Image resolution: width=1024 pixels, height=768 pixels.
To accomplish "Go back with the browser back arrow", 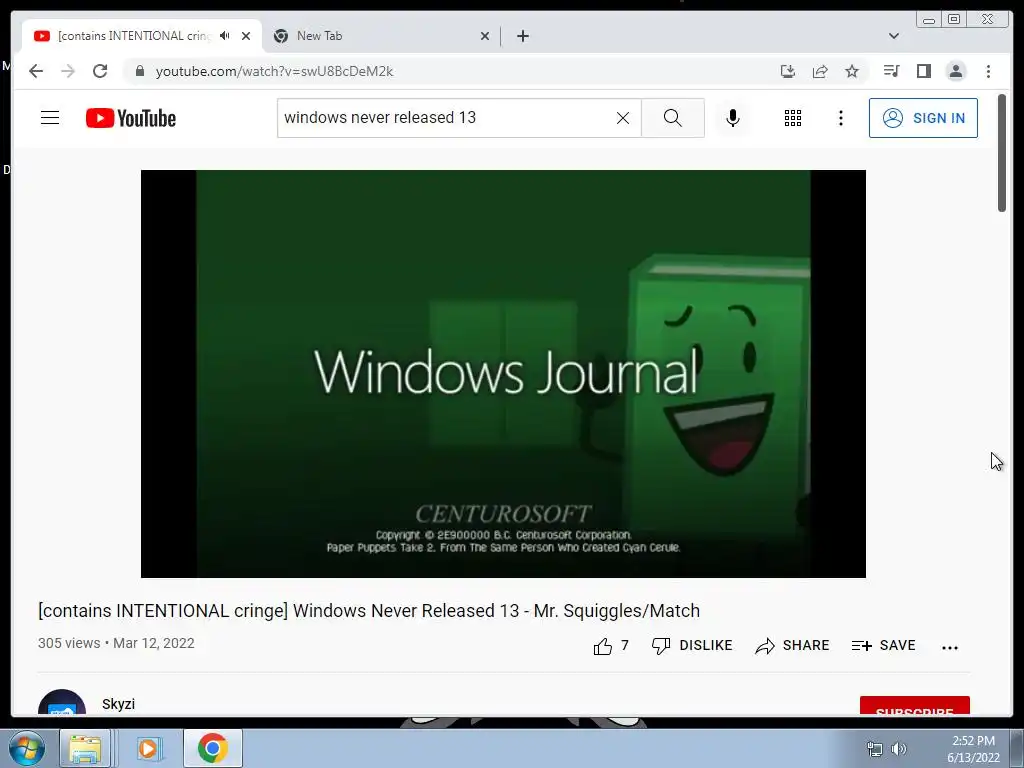I will tap(36, 71).
